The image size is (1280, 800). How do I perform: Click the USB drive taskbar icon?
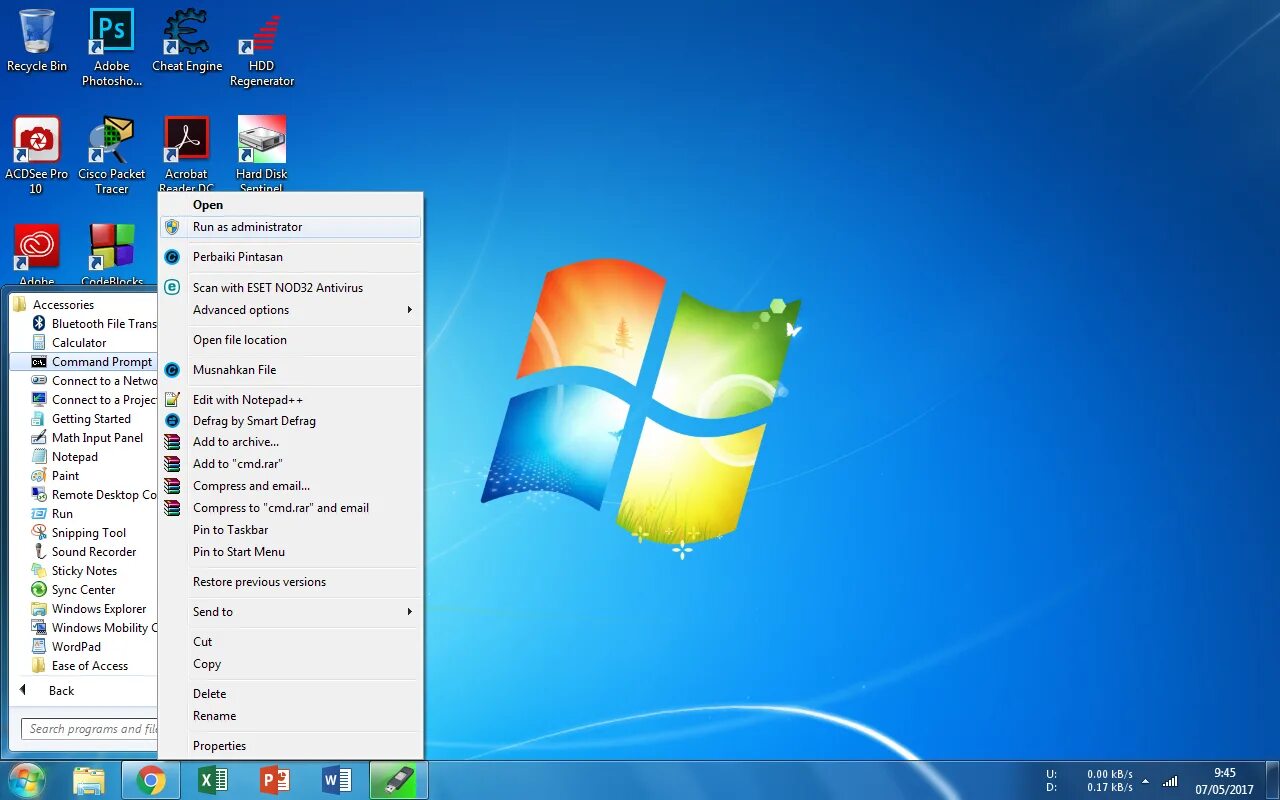click(399, 780)
